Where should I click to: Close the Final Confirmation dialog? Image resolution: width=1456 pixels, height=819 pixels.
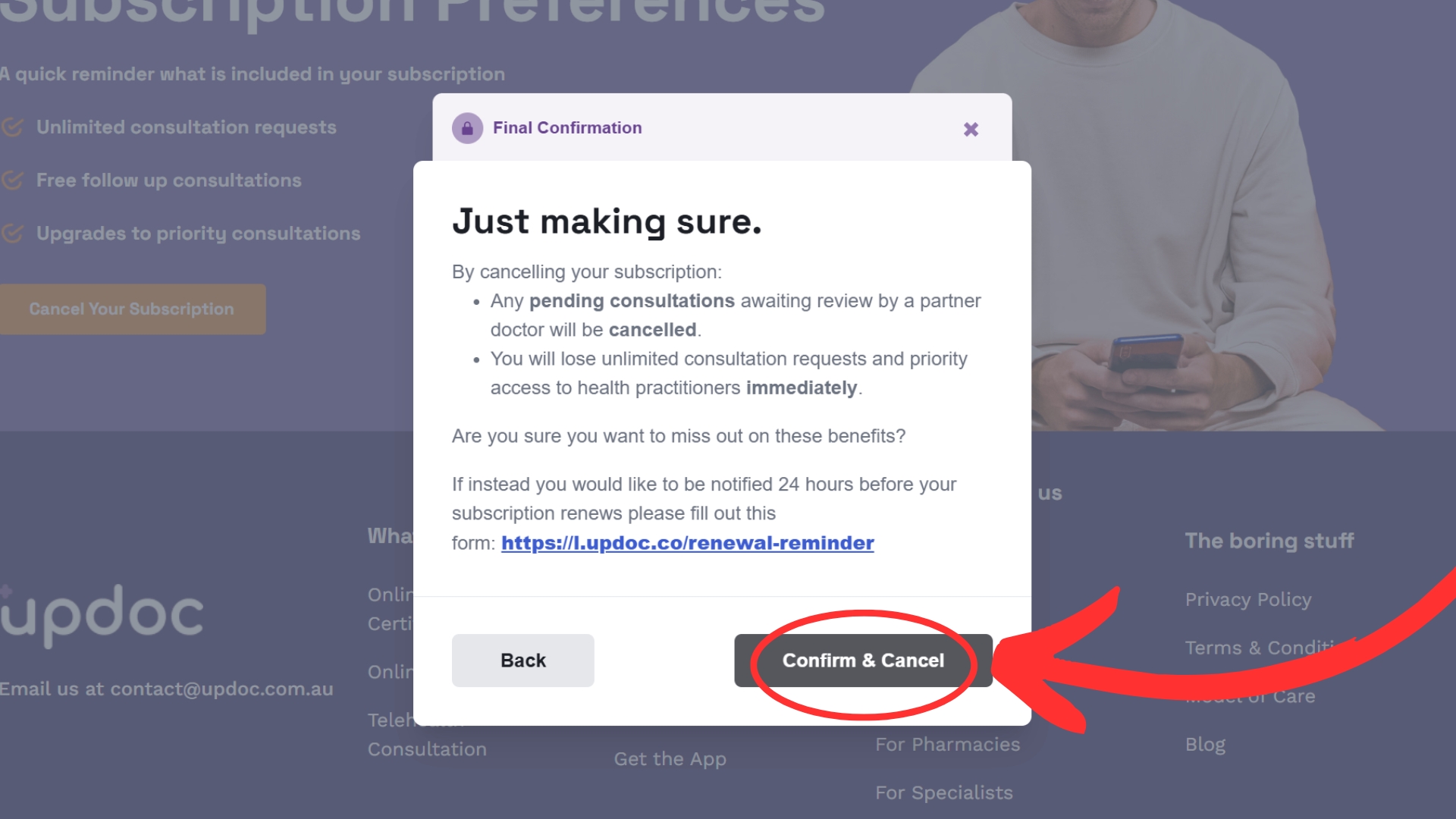click(x=971, y=129)
